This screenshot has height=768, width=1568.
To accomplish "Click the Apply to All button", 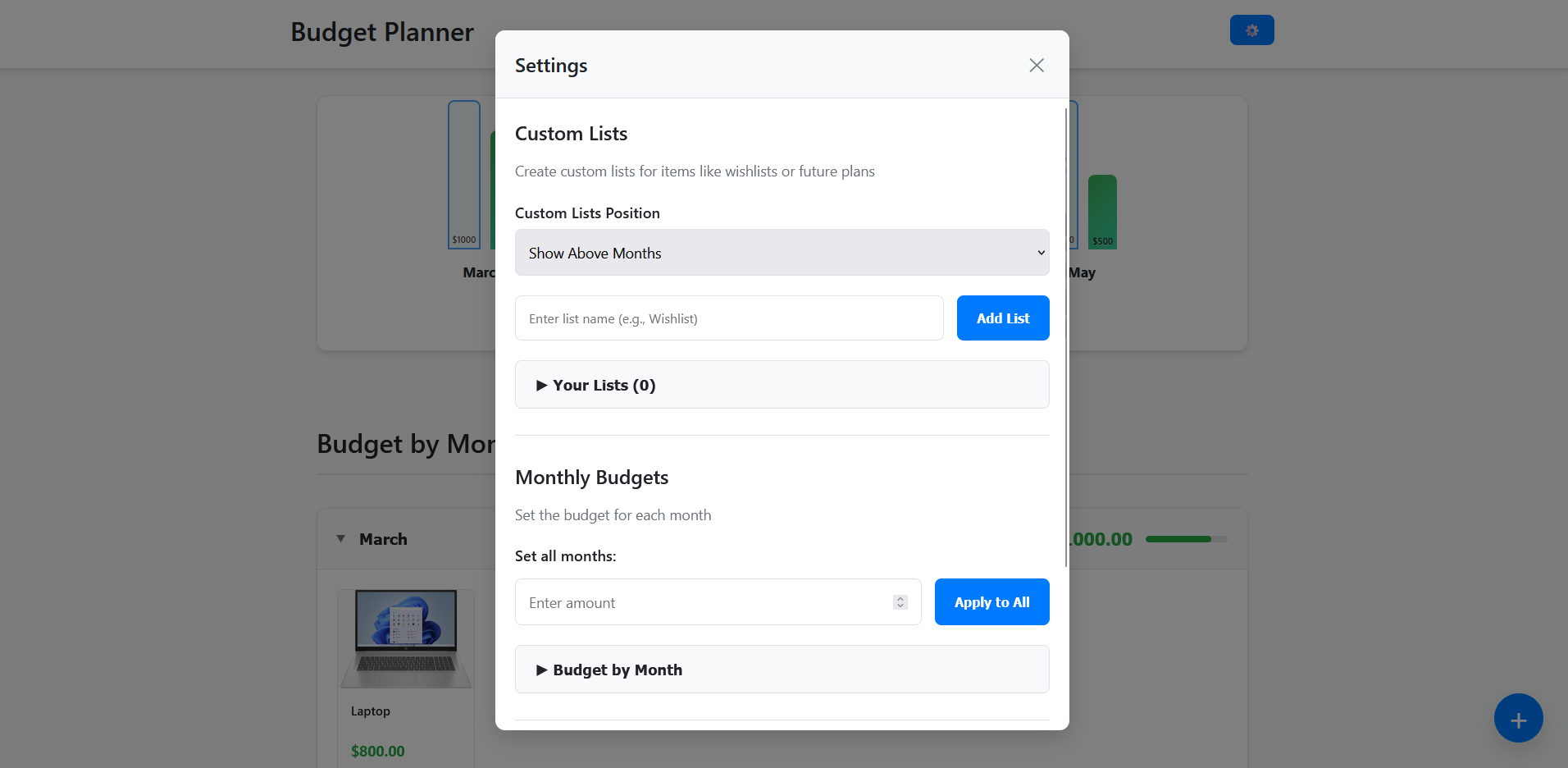I will pos(991,602).
